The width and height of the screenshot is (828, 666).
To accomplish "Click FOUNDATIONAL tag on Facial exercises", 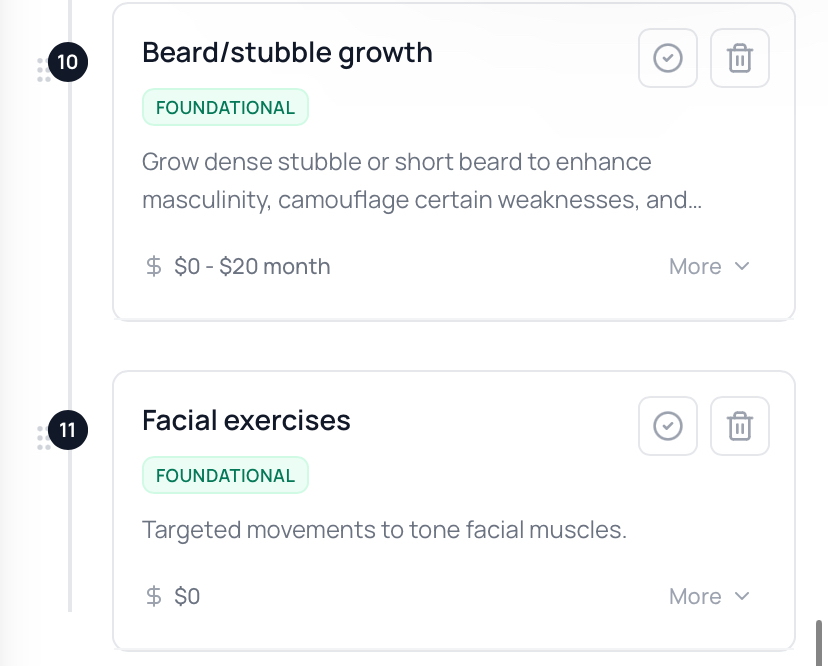I will (225, 476).
